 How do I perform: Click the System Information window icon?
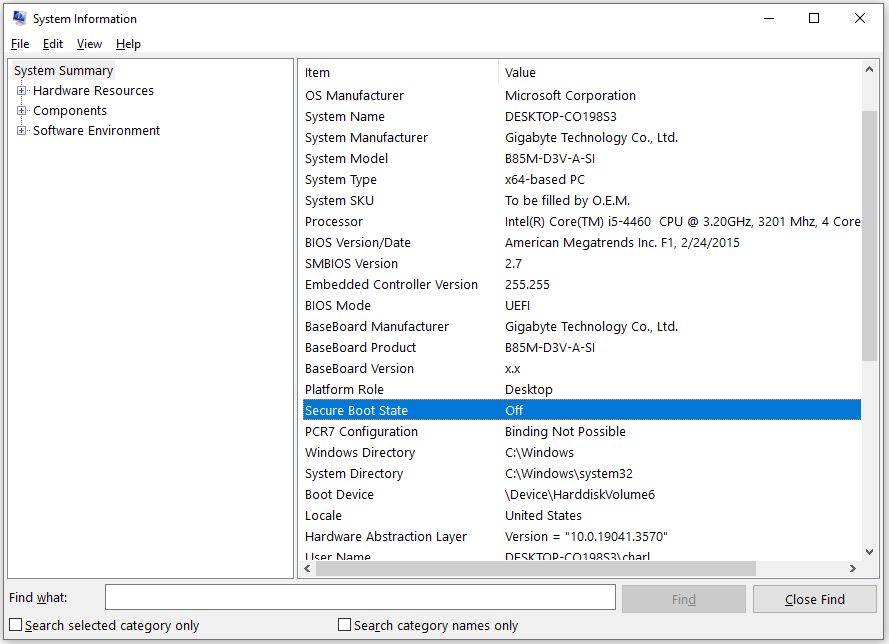18,18
